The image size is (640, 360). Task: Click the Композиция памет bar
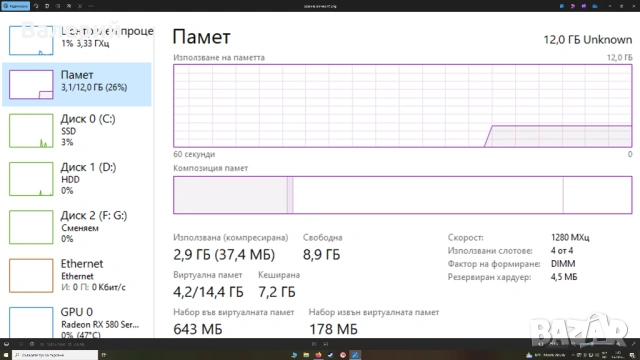tap(403, 195)
